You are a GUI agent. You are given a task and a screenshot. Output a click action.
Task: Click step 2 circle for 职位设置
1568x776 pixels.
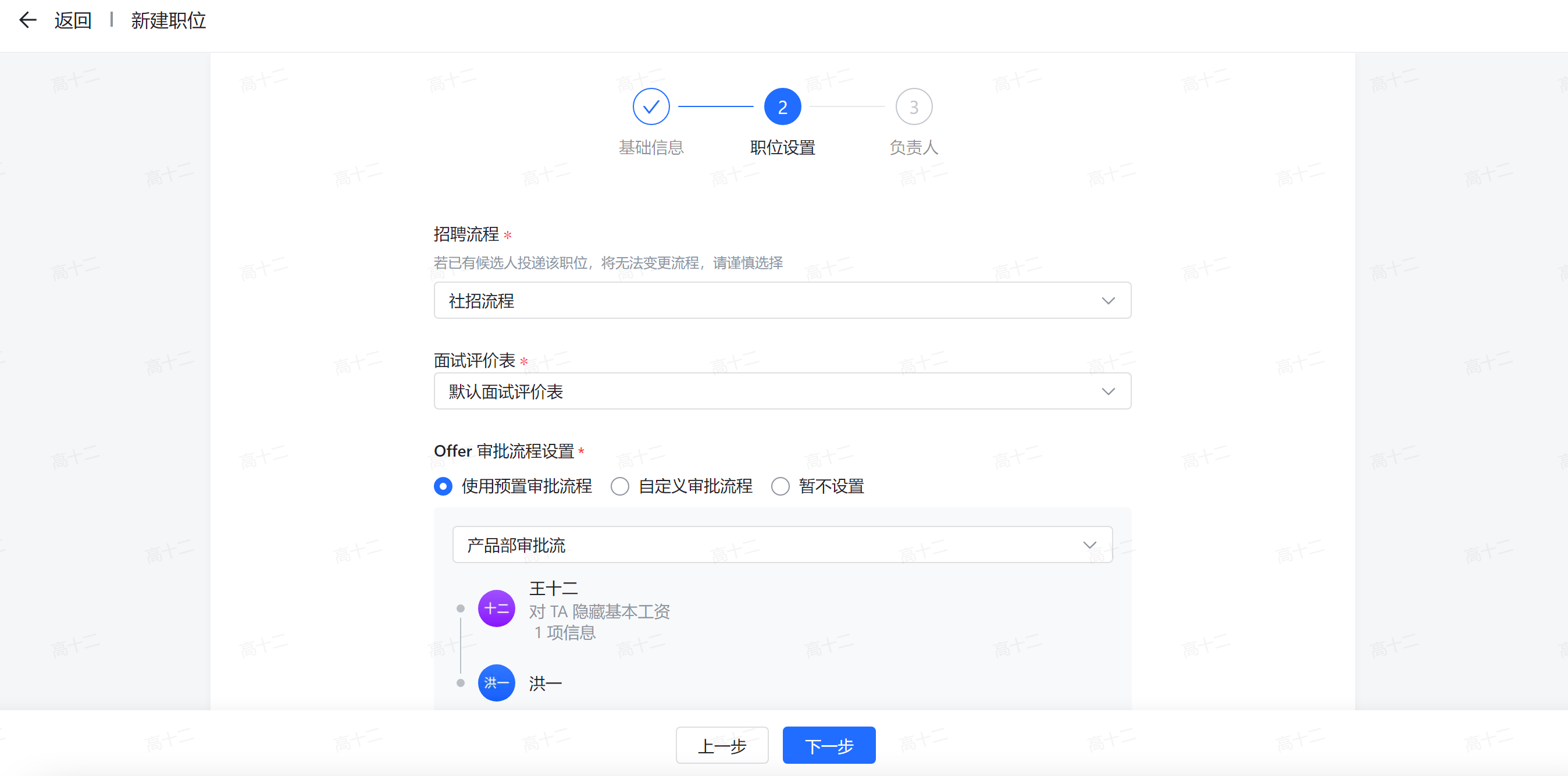[782, 107]
